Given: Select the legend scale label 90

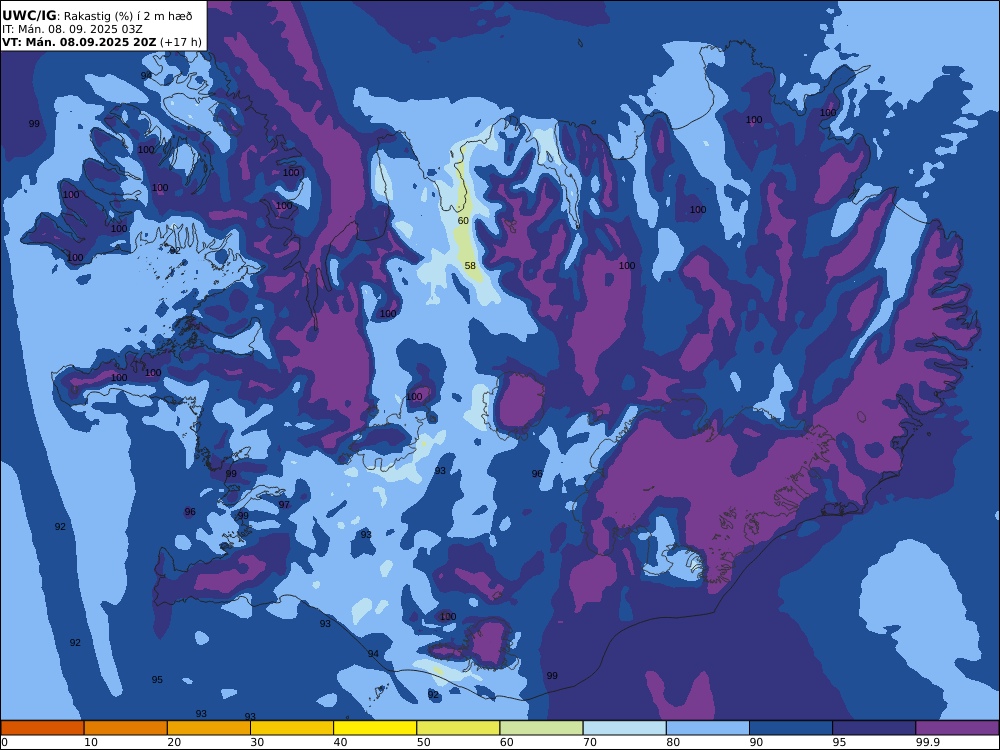Looking at the screenshot, I should [756, 742].
